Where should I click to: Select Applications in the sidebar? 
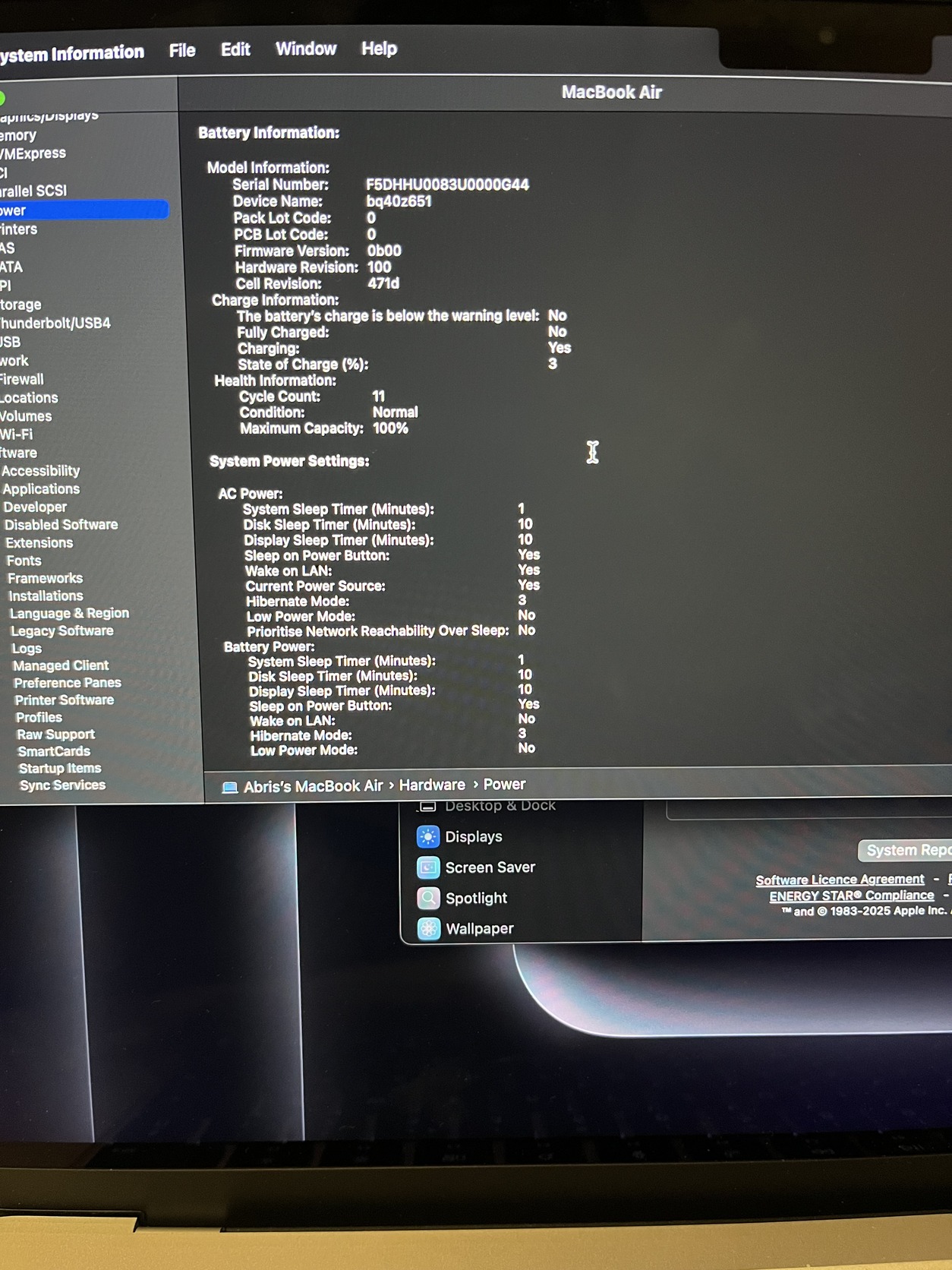click(x=41, y=489)
